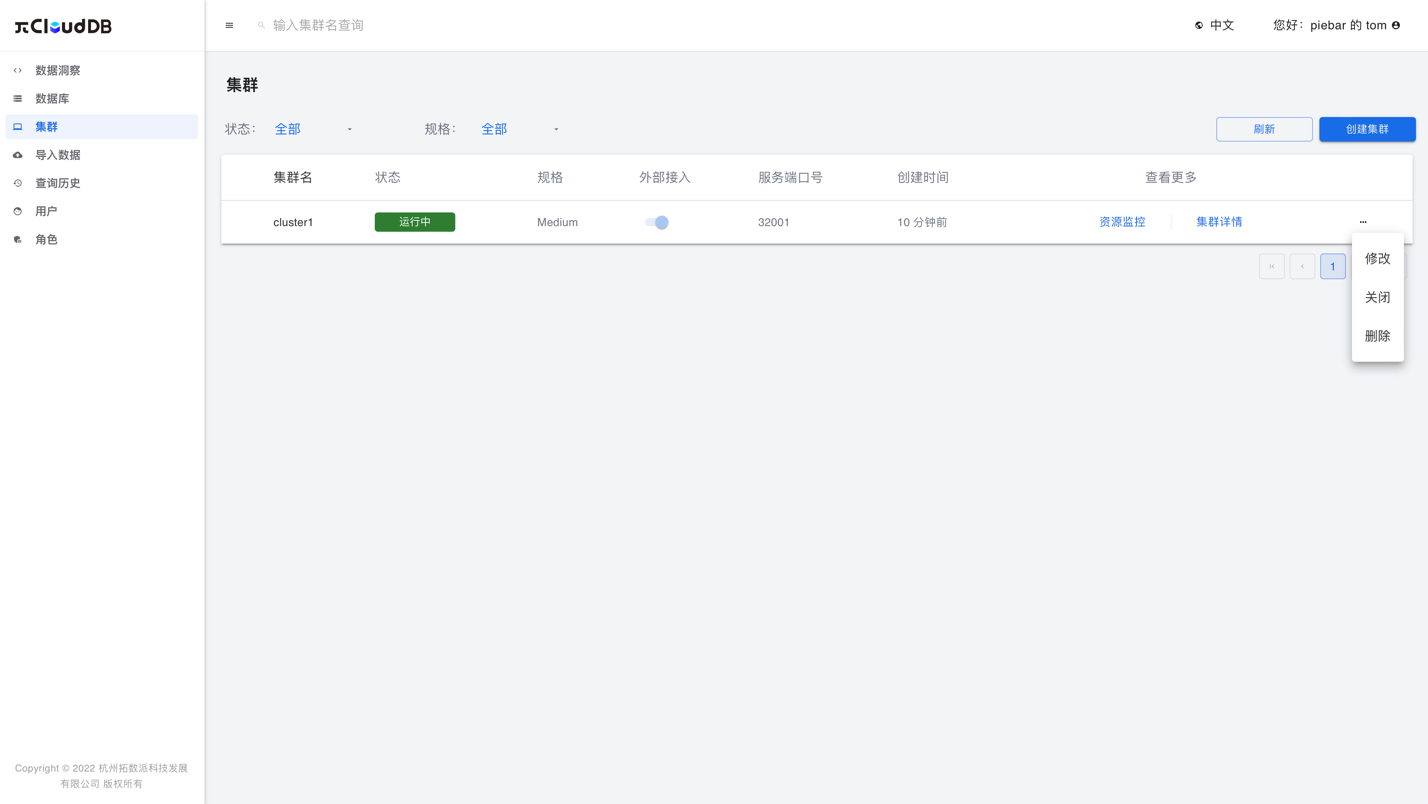Select 关闭 from the context menu
The height and width of the screenshot is (804, 1428).
[1378, 297]
